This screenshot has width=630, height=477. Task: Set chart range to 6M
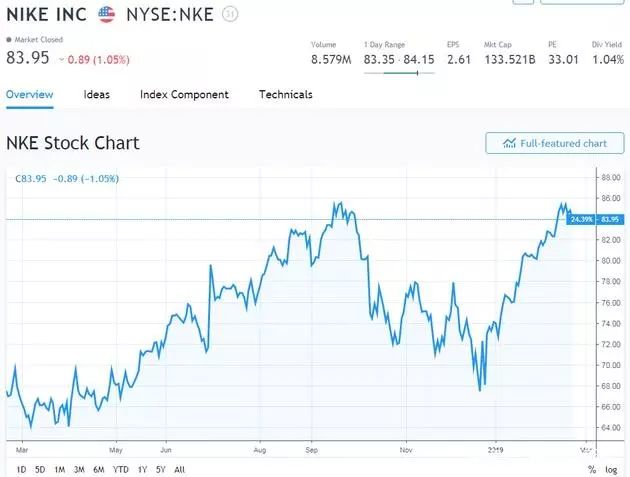tap(98, 469)
